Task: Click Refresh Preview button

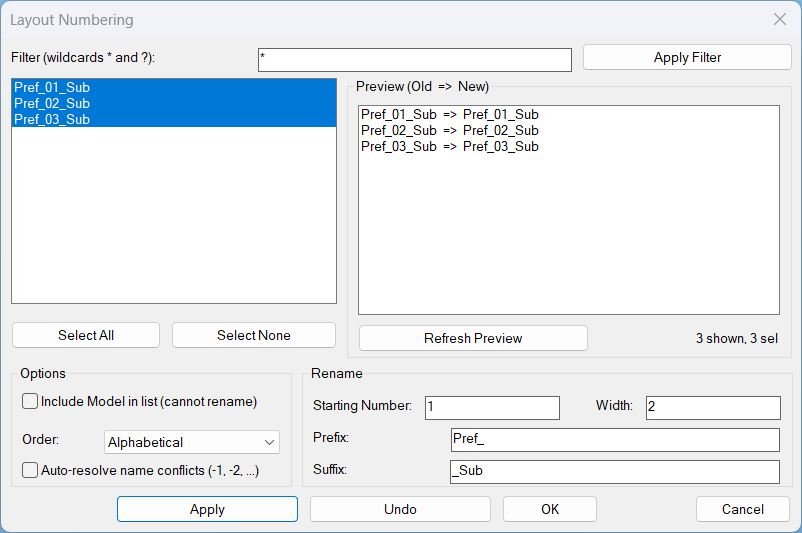Action: [x=473, y=338]
